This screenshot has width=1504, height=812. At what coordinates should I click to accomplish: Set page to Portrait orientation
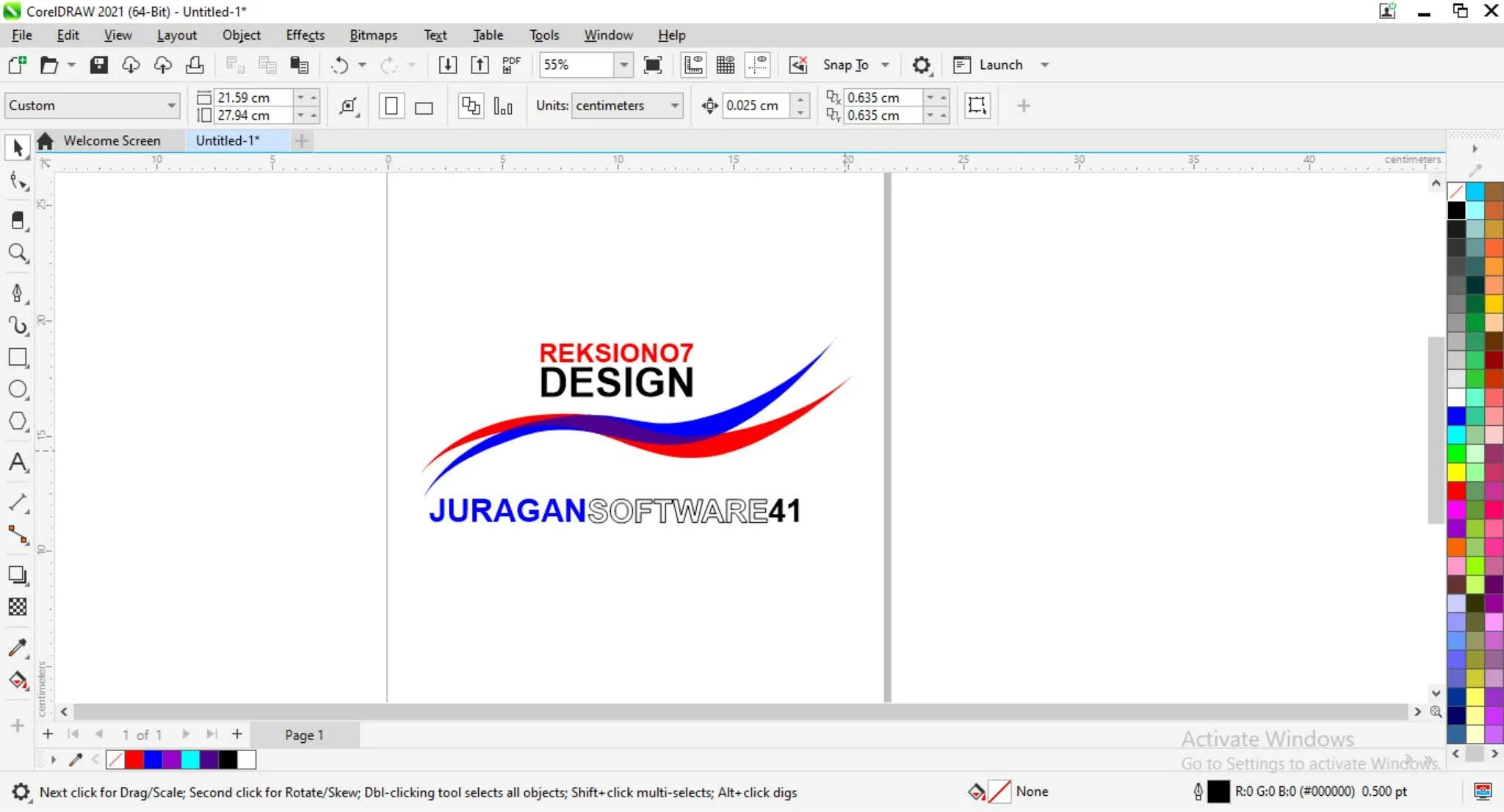click(391, 106)
